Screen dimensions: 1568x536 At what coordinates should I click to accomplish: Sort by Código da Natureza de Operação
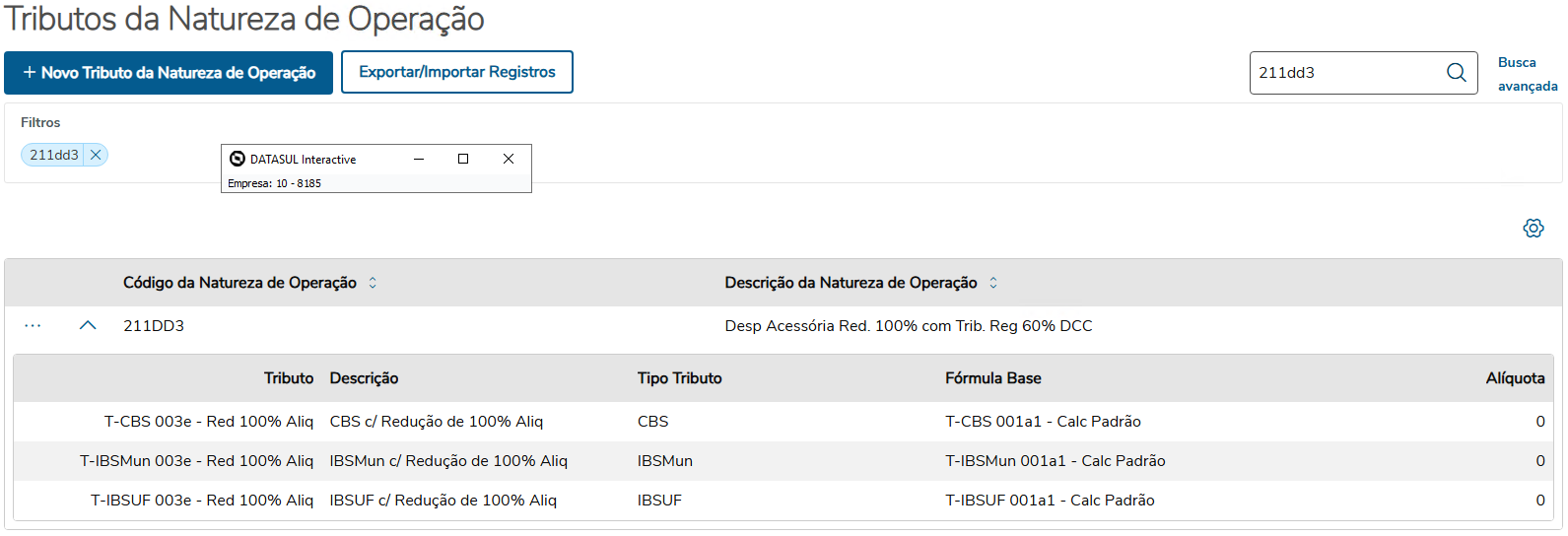pos(373,283)
